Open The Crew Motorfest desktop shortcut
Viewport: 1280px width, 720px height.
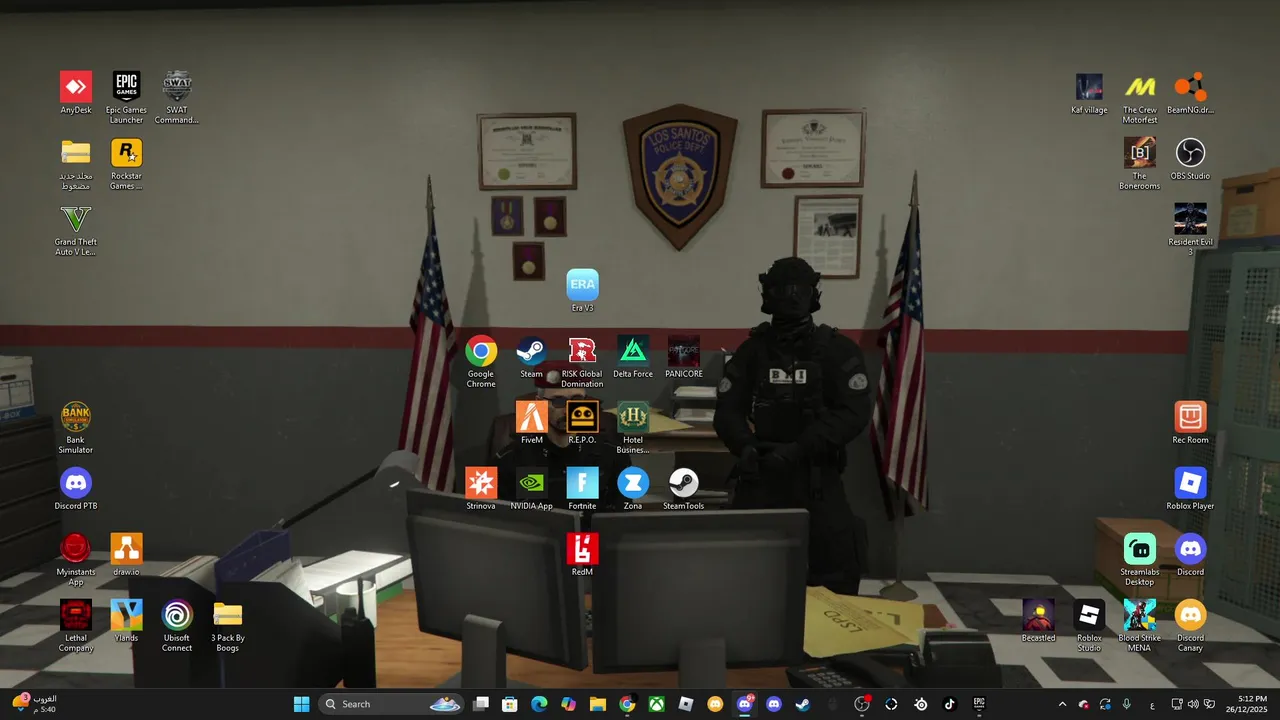1140,97
